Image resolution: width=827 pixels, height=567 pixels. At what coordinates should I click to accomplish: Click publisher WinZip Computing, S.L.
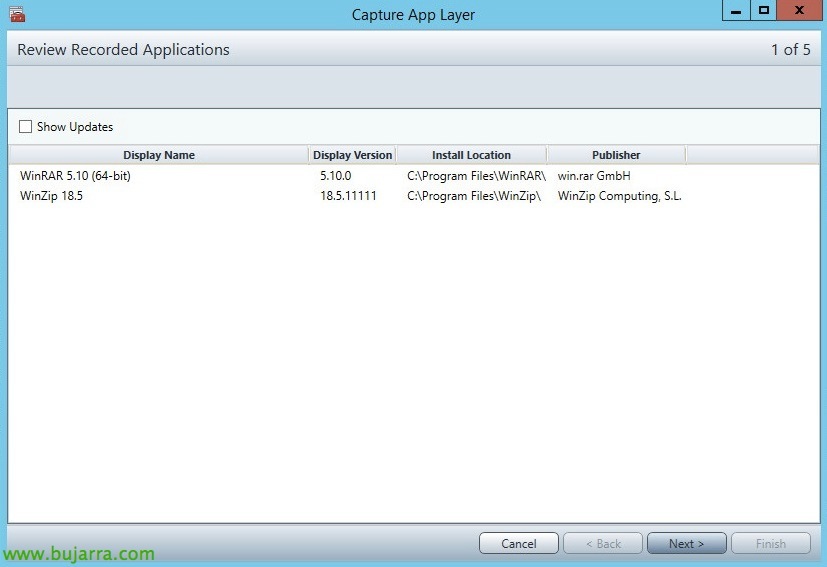(620, 196)
